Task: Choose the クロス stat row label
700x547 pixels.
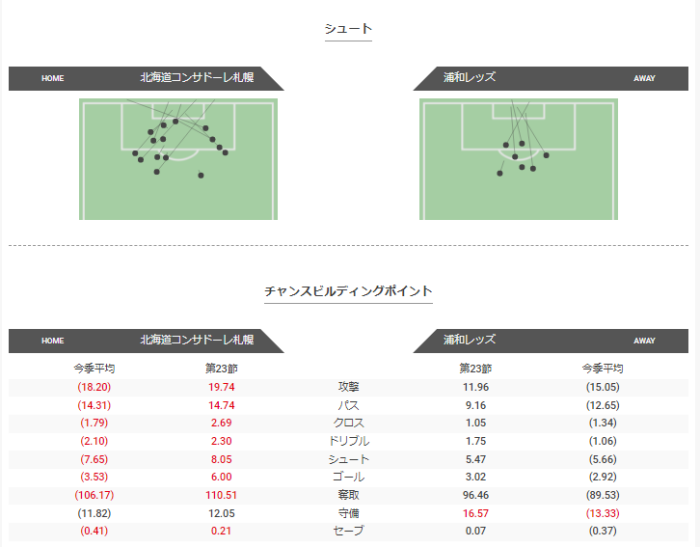Action: [x=348, y=423]
